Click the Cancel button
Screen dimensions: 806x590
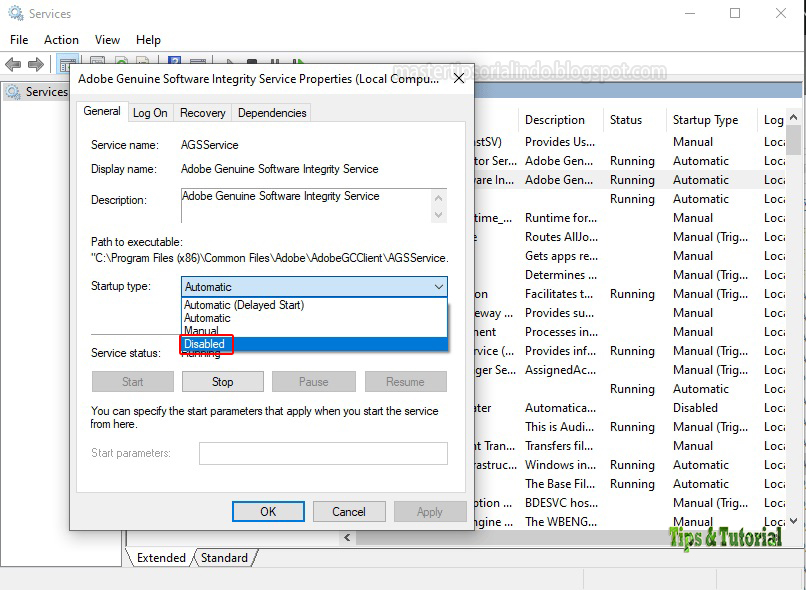pyautogui.click(x=349, y=511)
